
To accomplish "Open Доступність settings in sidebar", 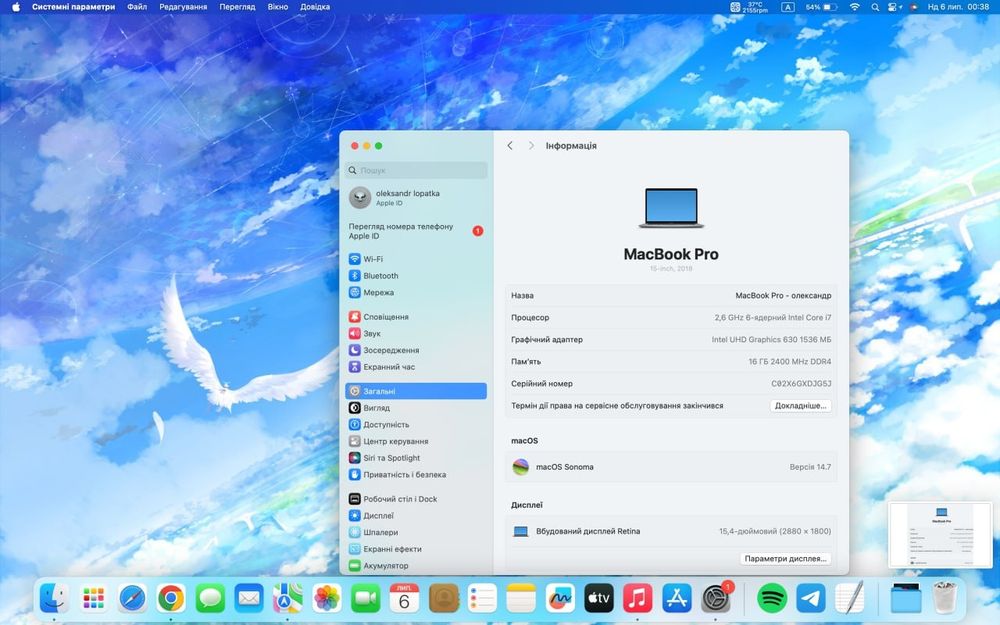I will (x=416, y=424).
